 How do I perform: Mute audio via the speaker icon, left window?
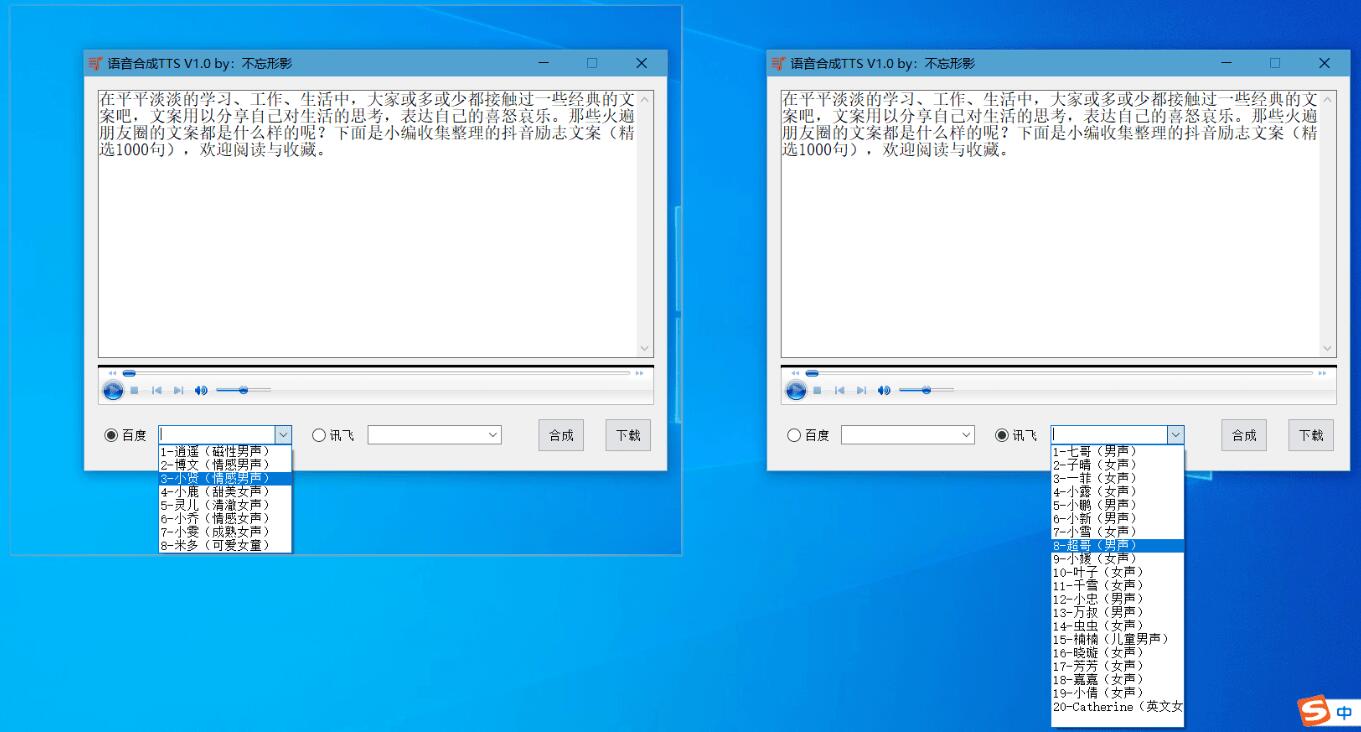(200, 390)
